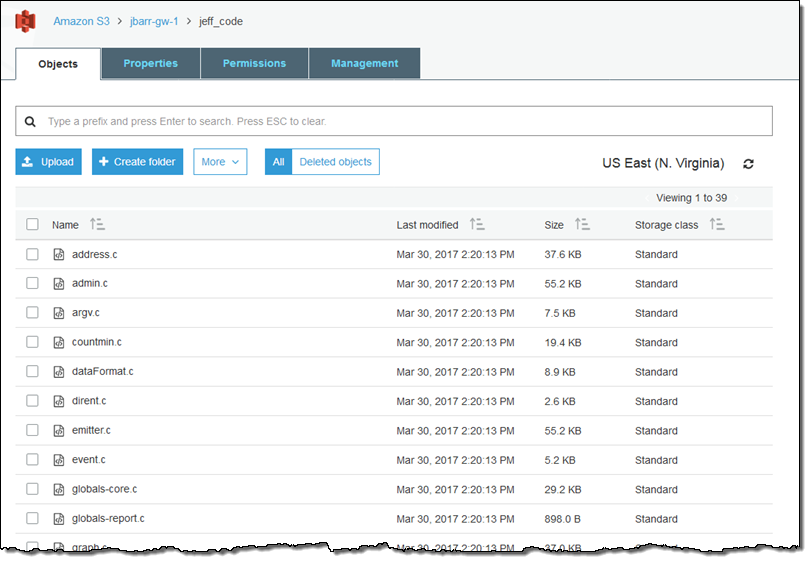Click the refresh icon beside US East

(748, 163)
